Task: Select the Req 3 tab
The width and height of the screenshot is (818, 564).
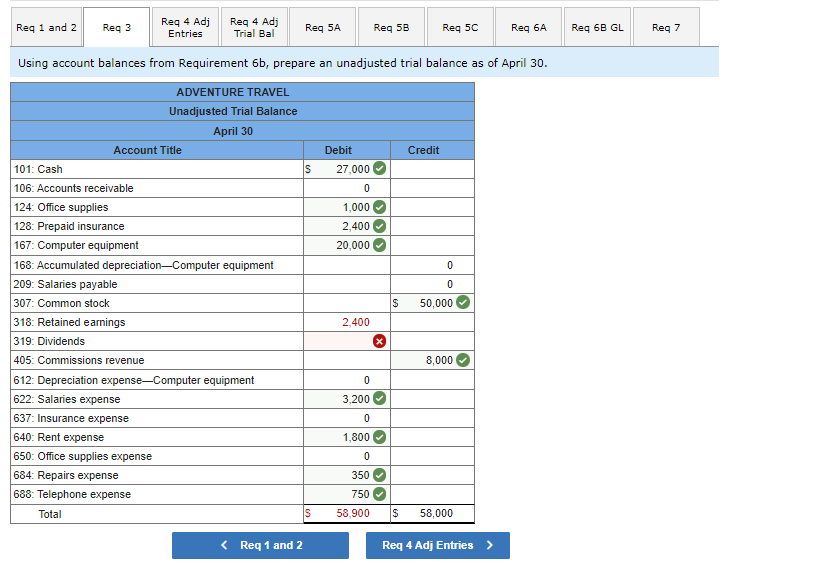Action: tap(117, 27)
